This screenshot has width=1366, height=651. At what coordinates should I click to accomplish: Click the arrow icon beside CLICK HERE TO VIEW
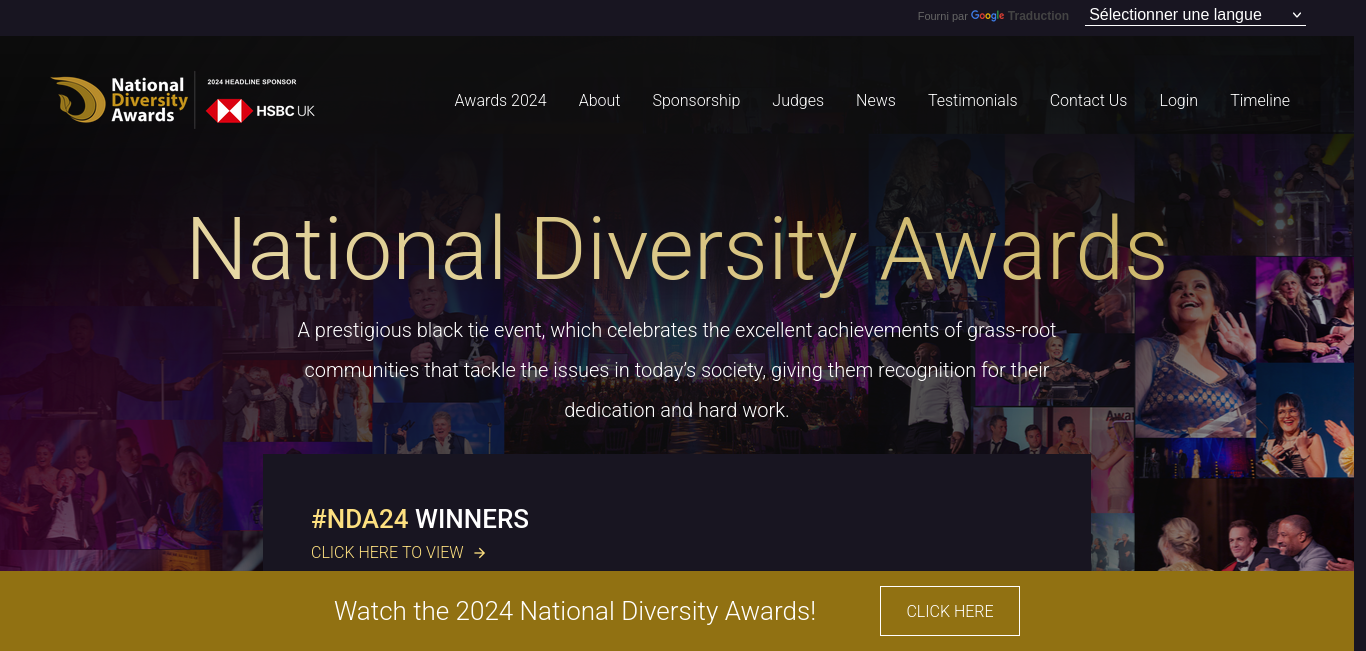pos(480,553)
